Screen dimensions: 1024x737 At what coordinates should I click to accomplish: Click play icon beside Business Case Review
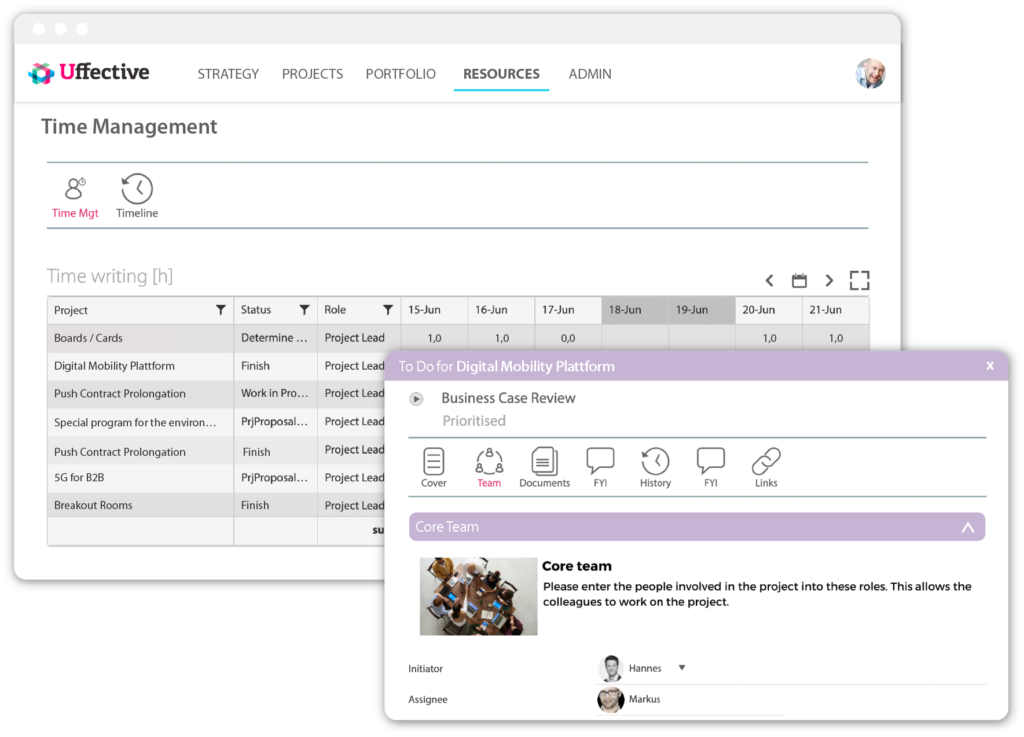pos(416,399)
